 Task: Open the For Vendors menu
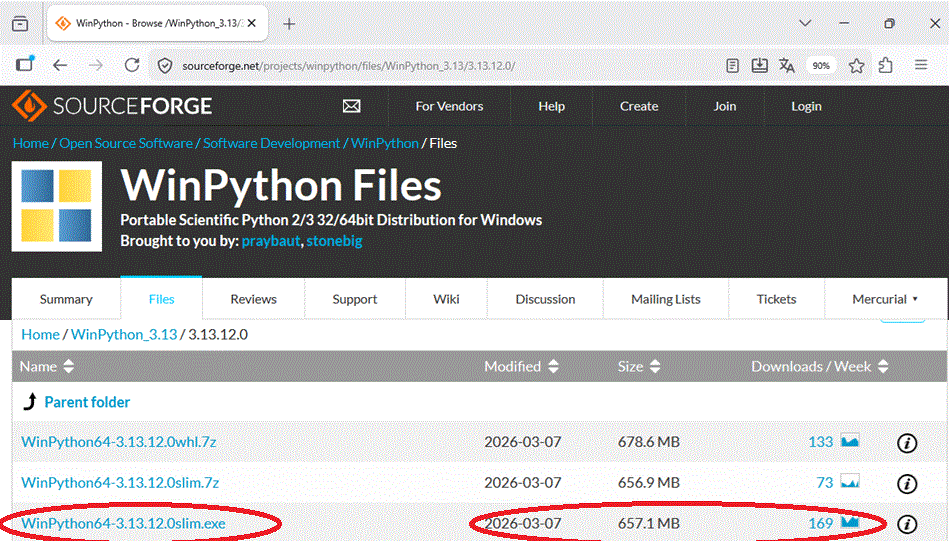pos(449,106)
